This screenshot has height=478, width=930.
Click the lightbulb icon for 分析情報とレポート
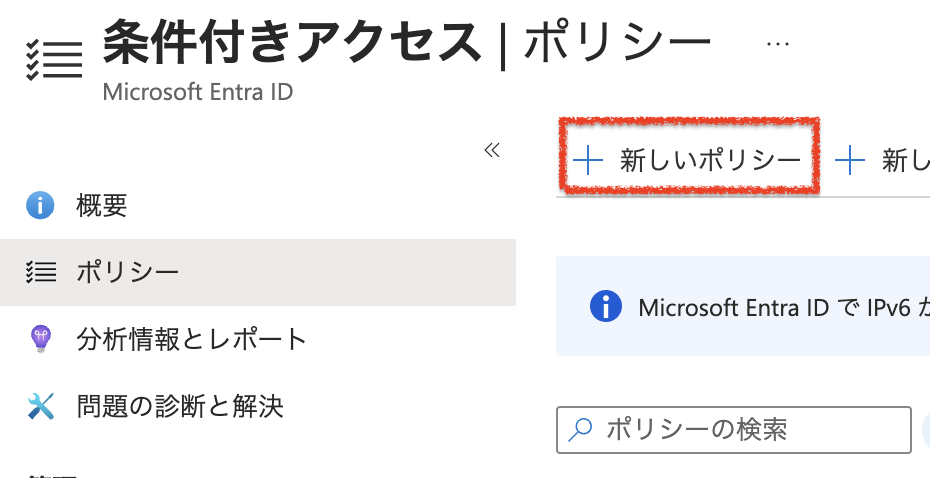click(x=40, y=339)
